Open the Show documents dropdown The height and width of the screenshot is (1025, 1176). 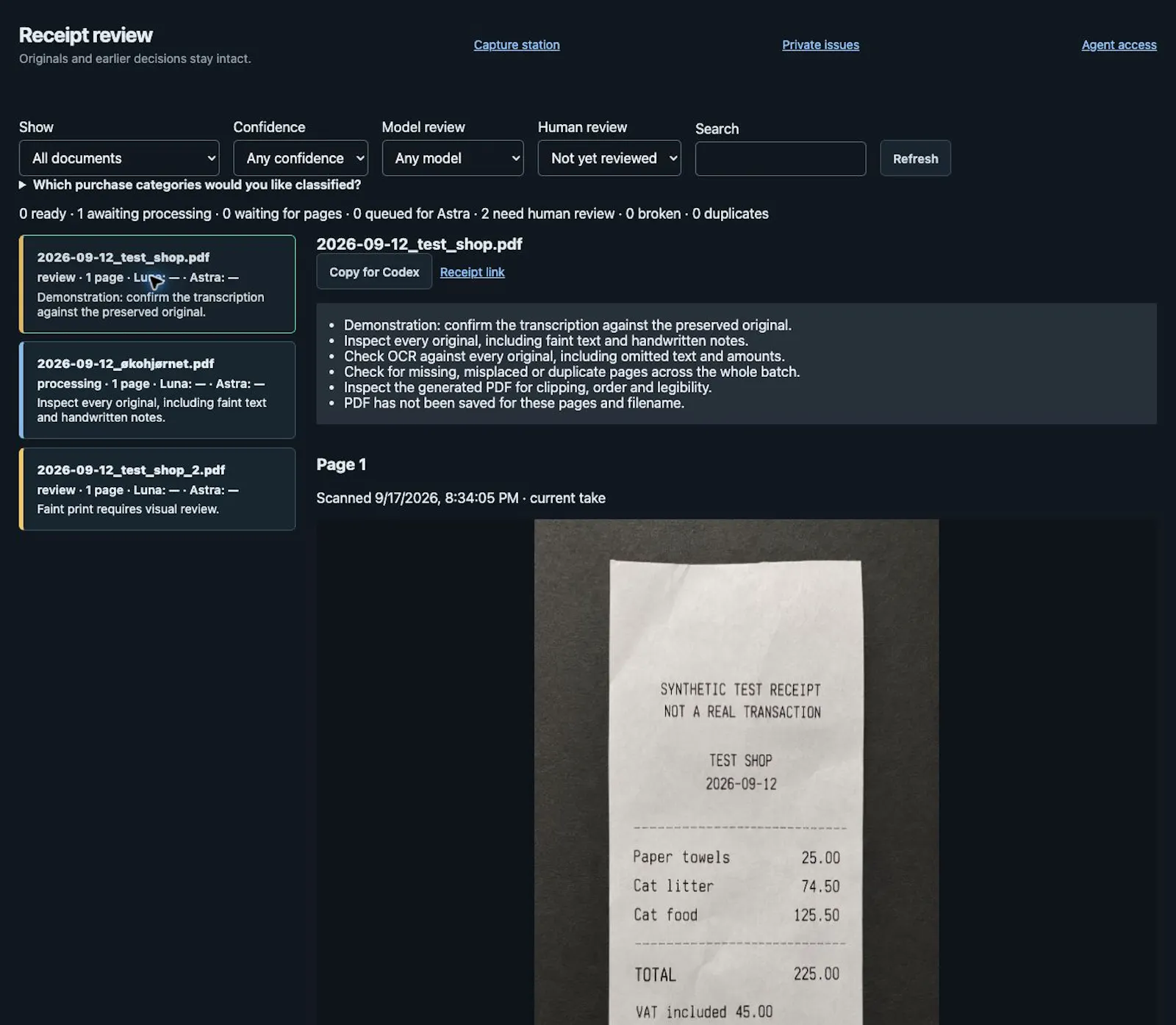tap(119, 158)
